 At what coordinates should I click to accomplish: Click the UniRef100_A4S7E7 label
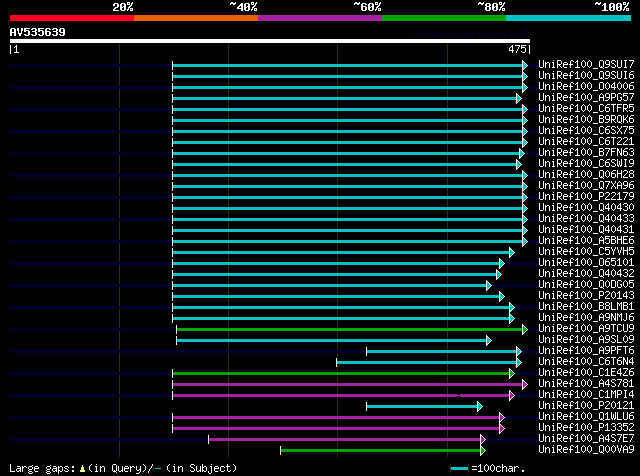pos(586,439)
